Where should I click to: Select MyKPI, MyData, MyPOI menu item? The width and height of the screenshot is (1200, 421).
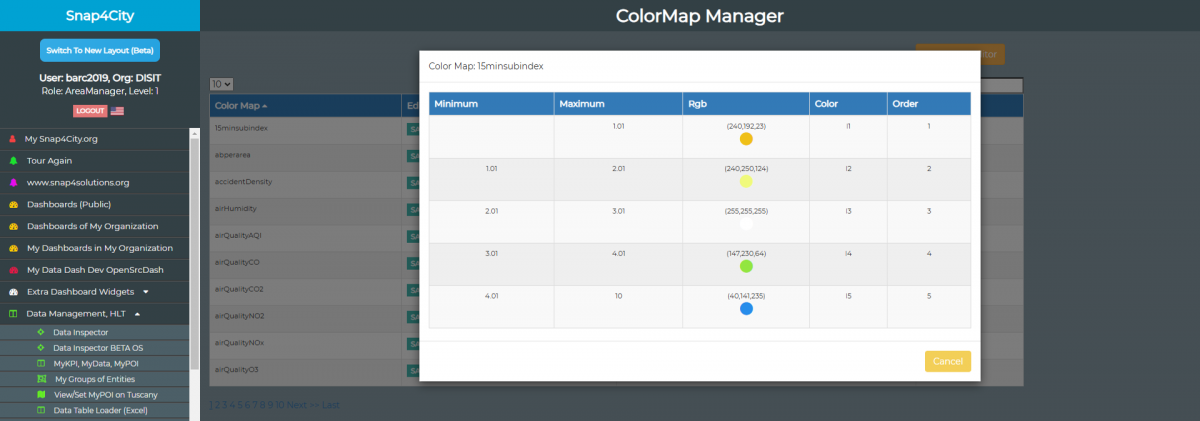(97, 363)
